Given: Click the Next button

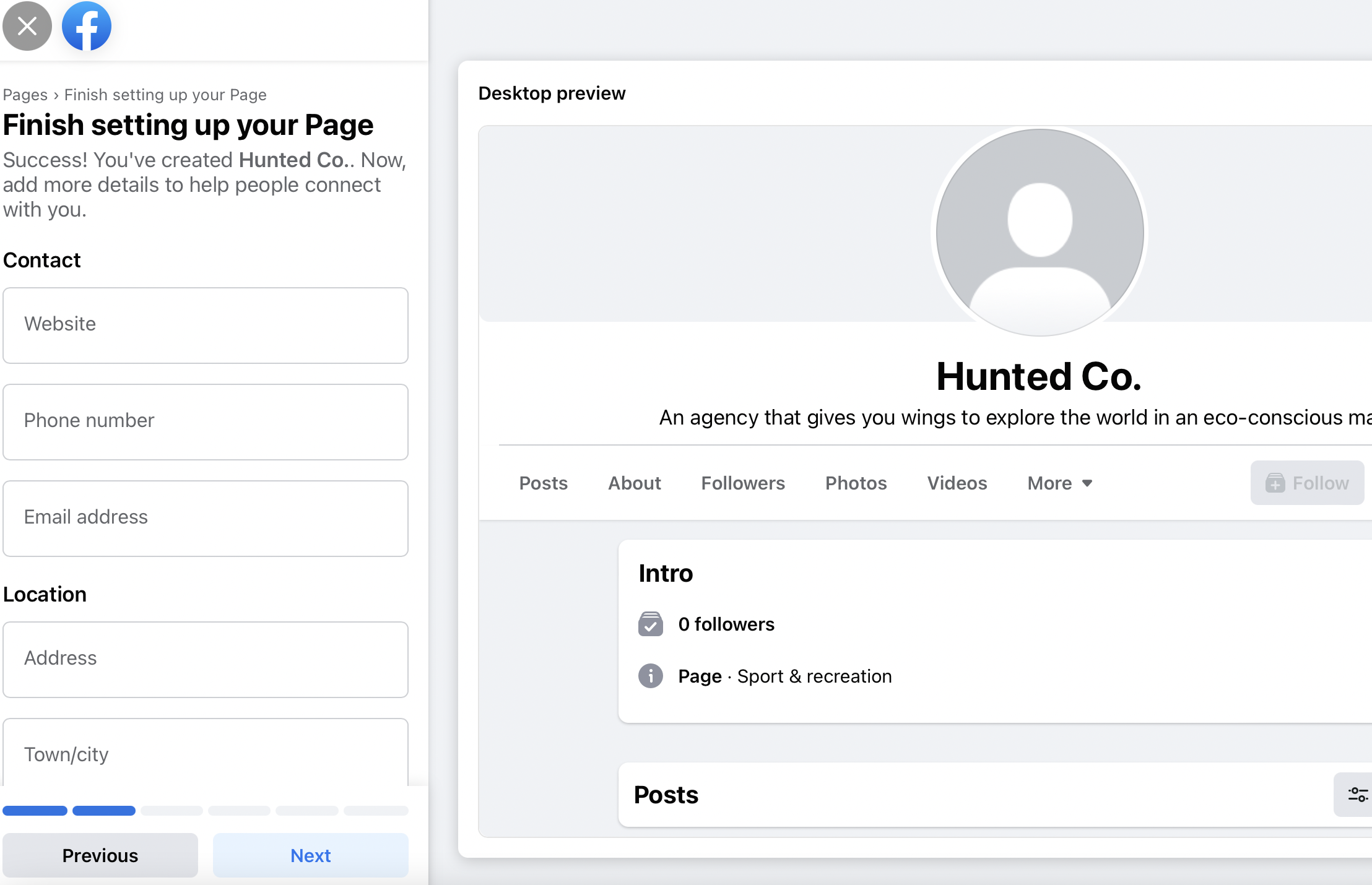Looking at the screenshot, I should [311, 855].
